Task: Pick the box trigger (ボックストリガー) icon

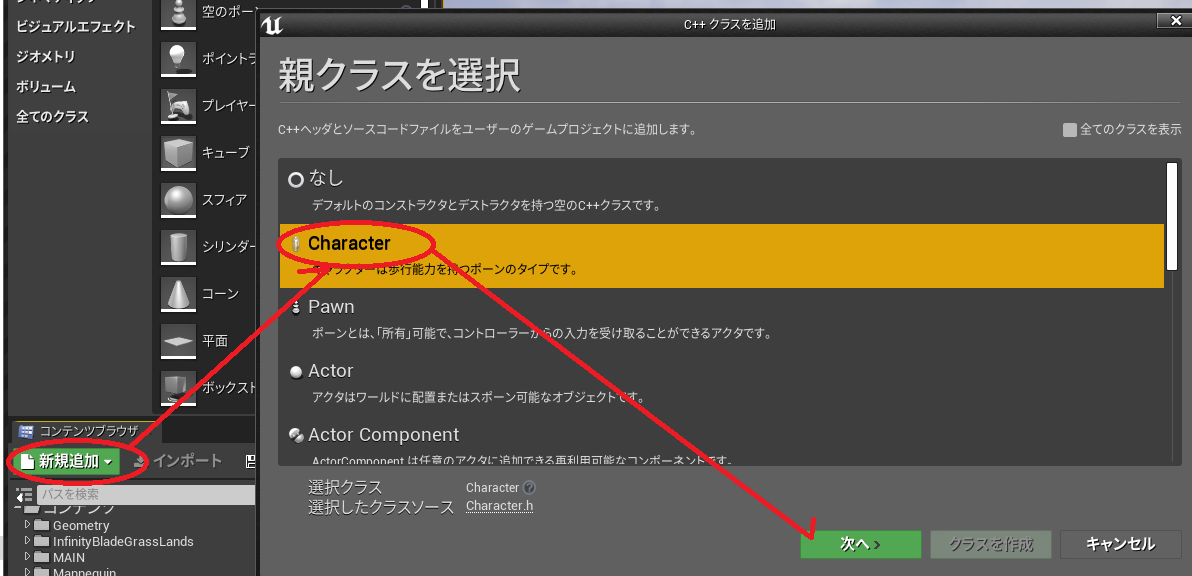Action: pos(179,388)
